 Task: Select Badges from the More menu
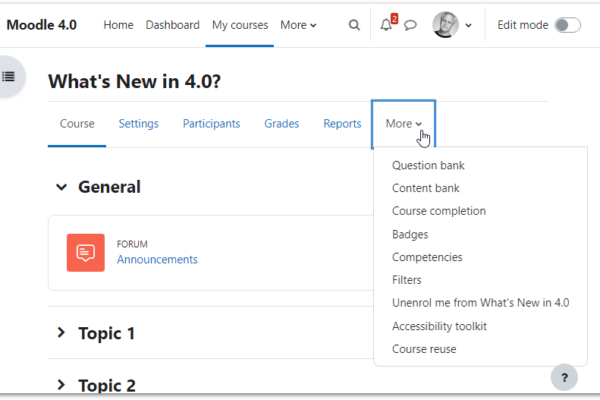pos(410,234)
